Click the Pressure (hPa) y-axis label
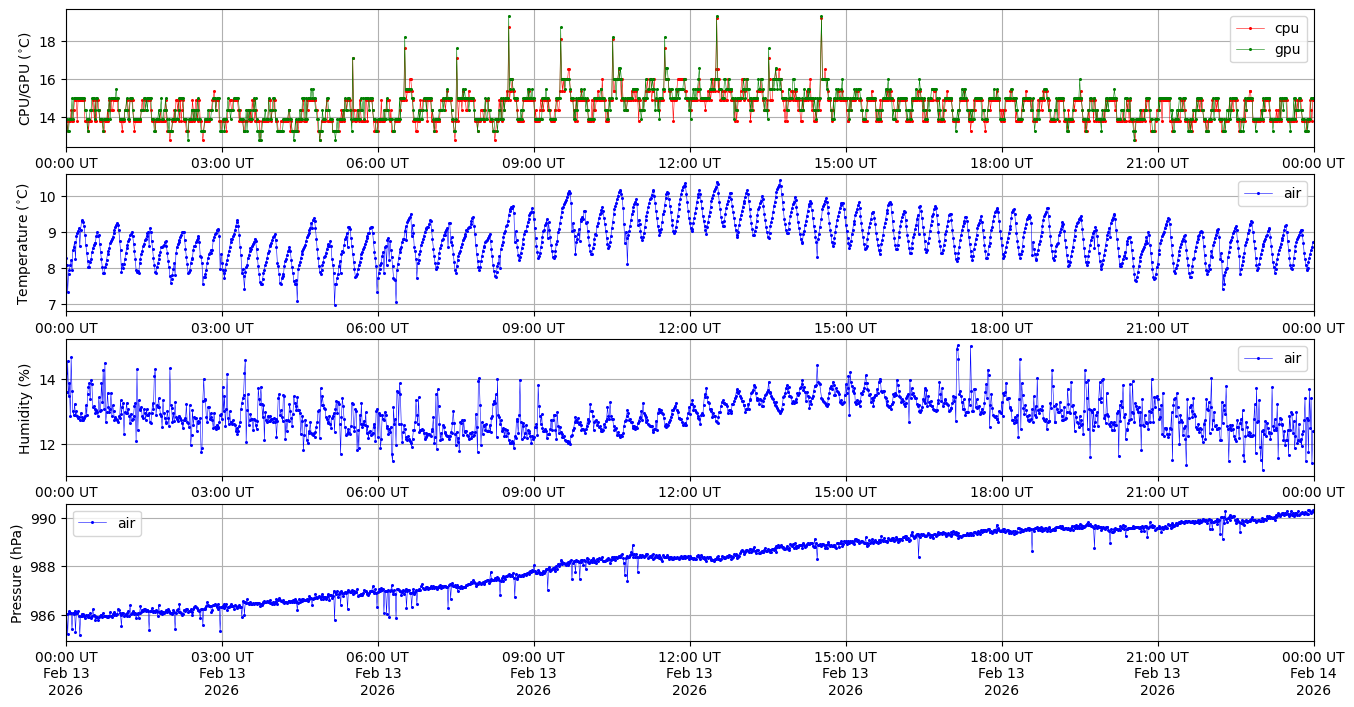 [17, 573]
